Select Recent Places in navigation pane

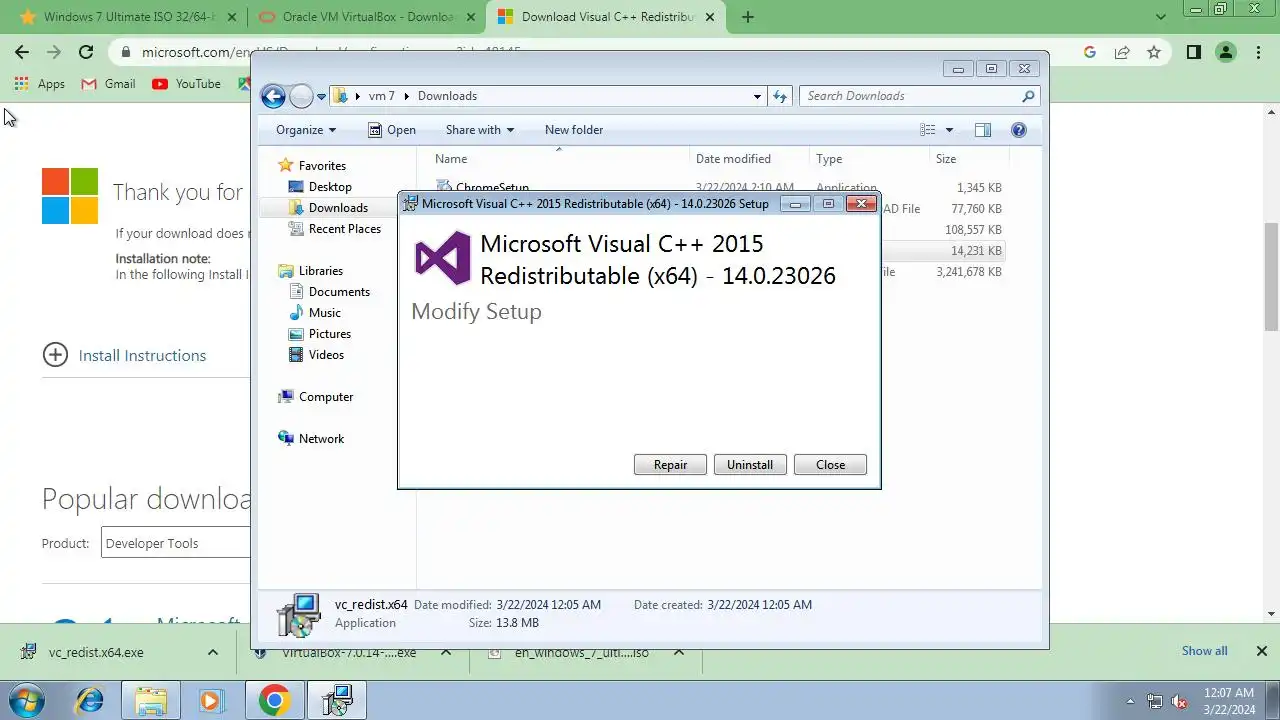point(344,229)
